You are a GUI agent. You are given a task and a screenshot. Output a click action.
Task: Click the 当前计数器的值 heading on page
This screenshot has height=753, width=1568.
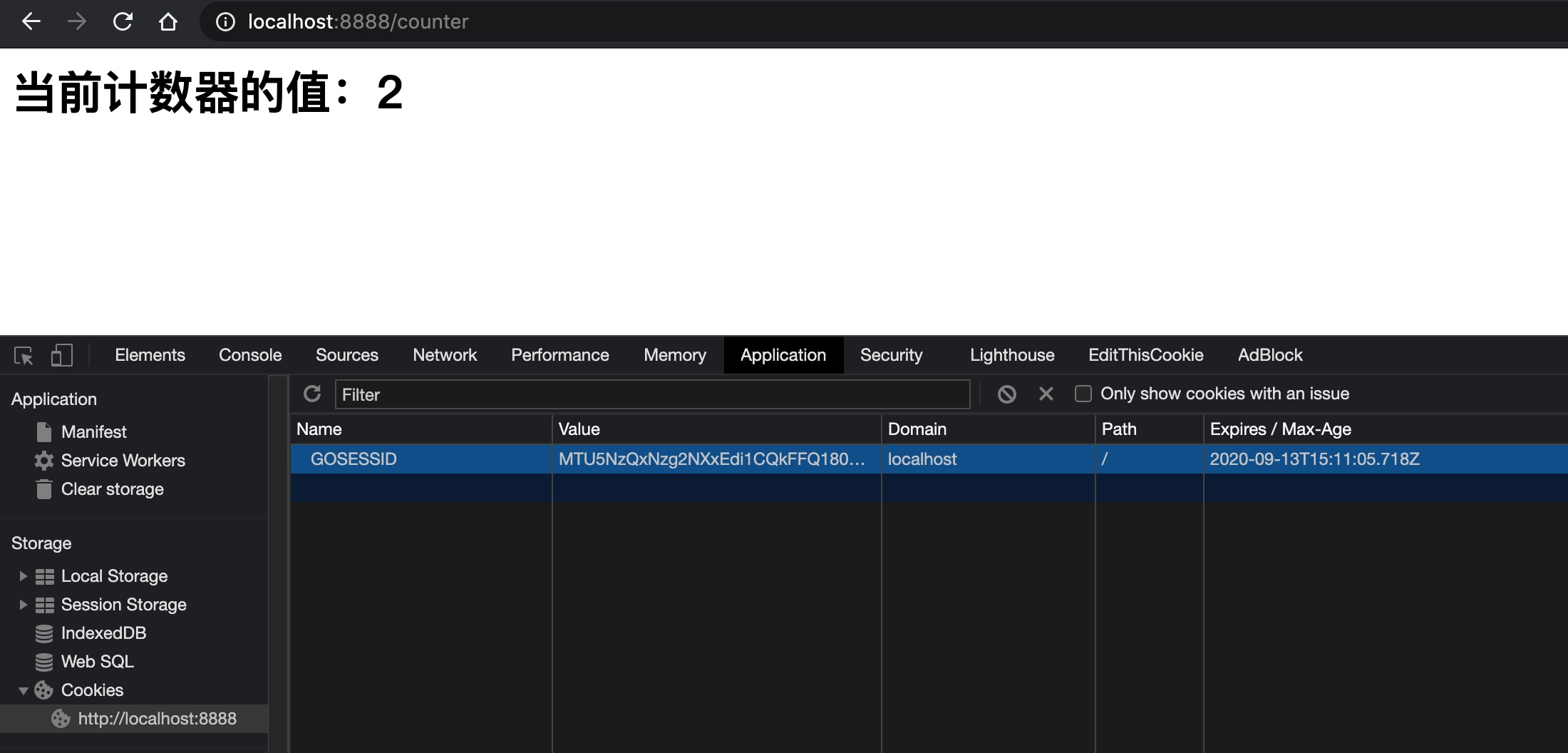[209, 93]
